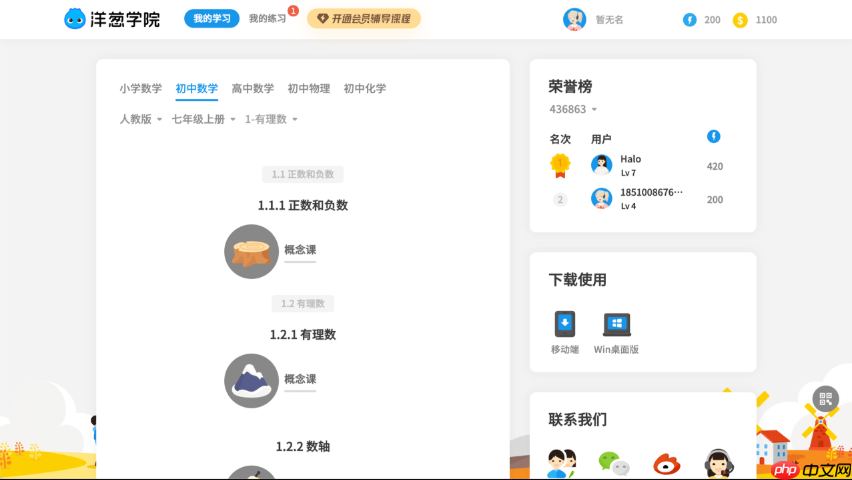Screen dimensions: 852x480
Task: Select the 初中数学 tab
Action: (x=197, y=88)
